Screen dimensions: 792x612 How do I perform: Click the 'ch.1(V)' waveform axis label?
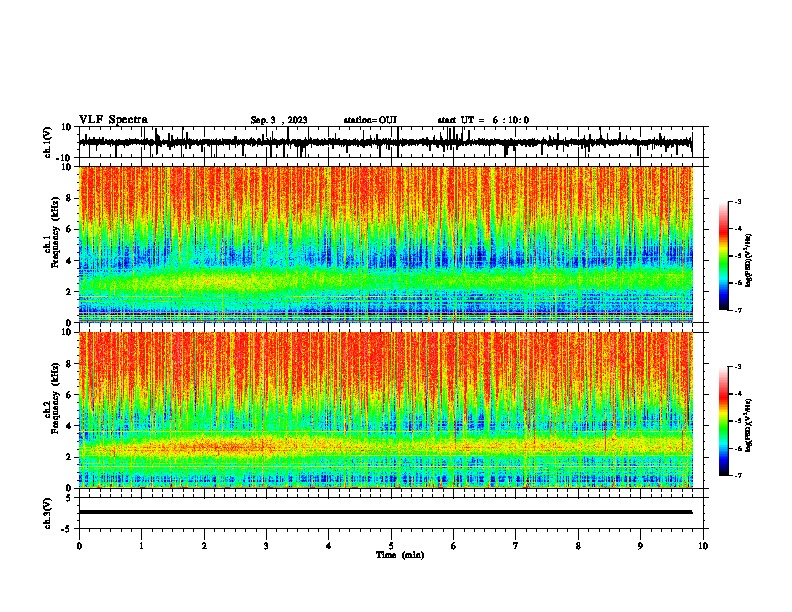[x=48, y=142]
